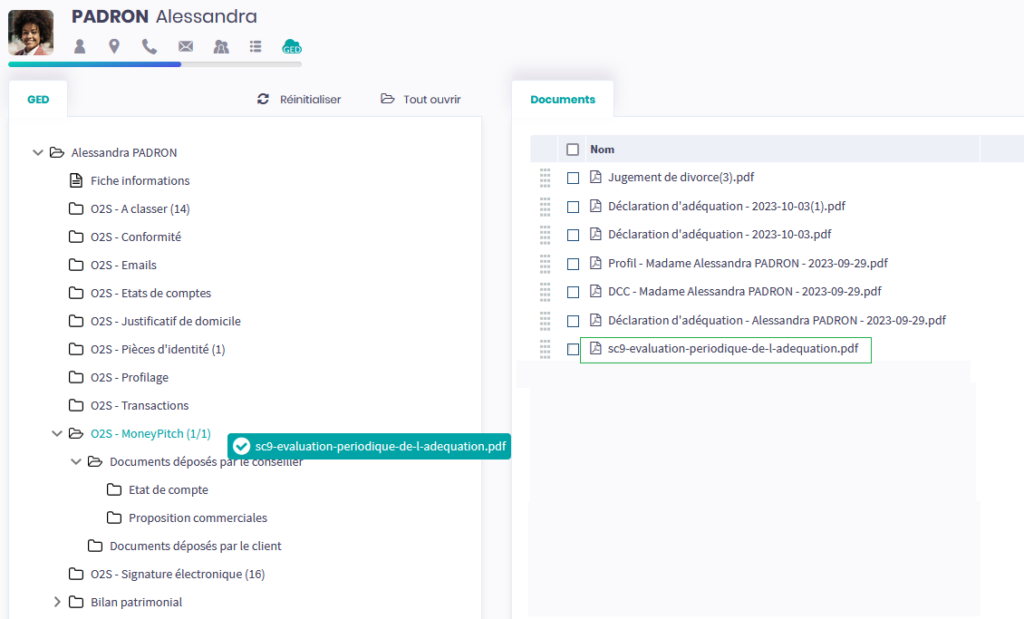Viewport: 1024px width, 619px height.
Task: Collapse the Alessandra PADRON root folder
Action: click(38, 153)
